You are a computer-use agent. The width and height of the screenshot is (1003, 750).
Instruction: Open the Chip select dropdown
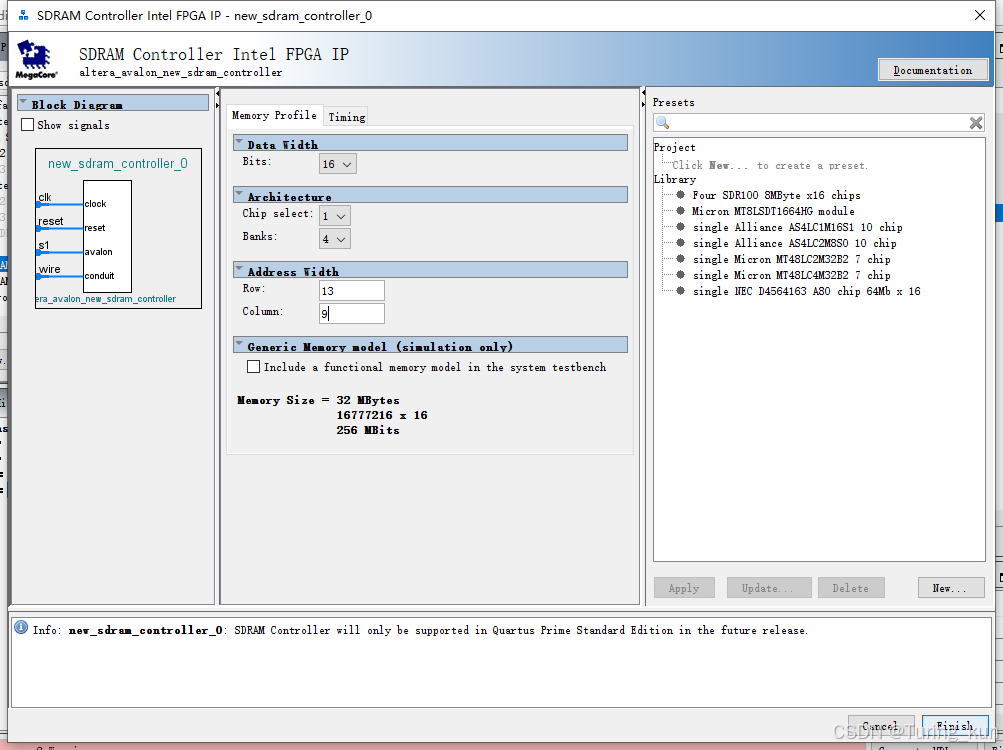[x=335, y=216]
